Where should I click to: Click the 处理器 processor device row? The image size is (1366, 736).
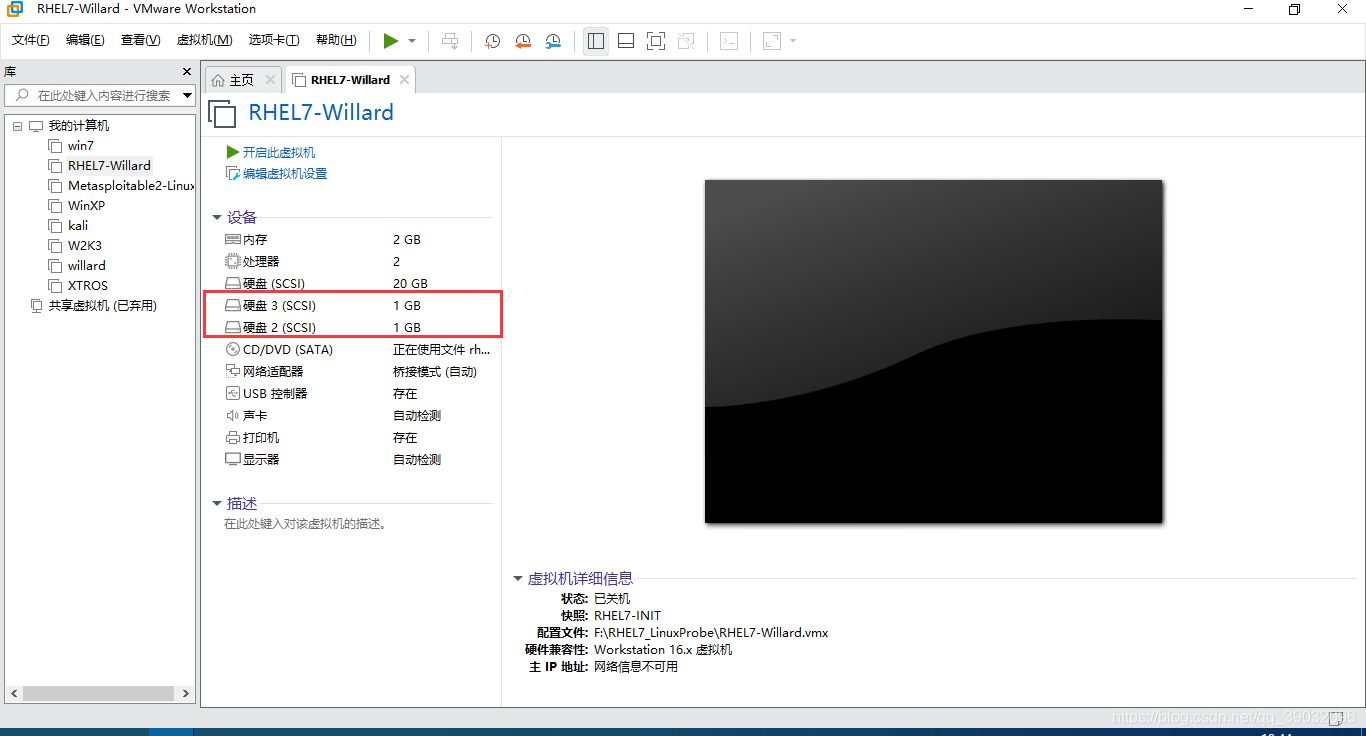click(x=358, y=262)
